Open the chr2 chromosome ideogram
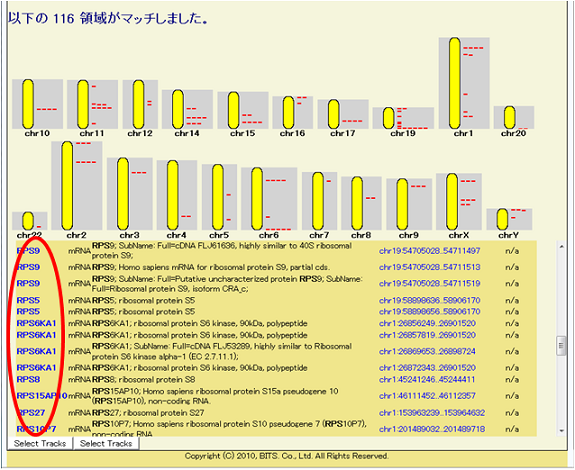Viewport: 575px width, 470px height. pos(67,186)
